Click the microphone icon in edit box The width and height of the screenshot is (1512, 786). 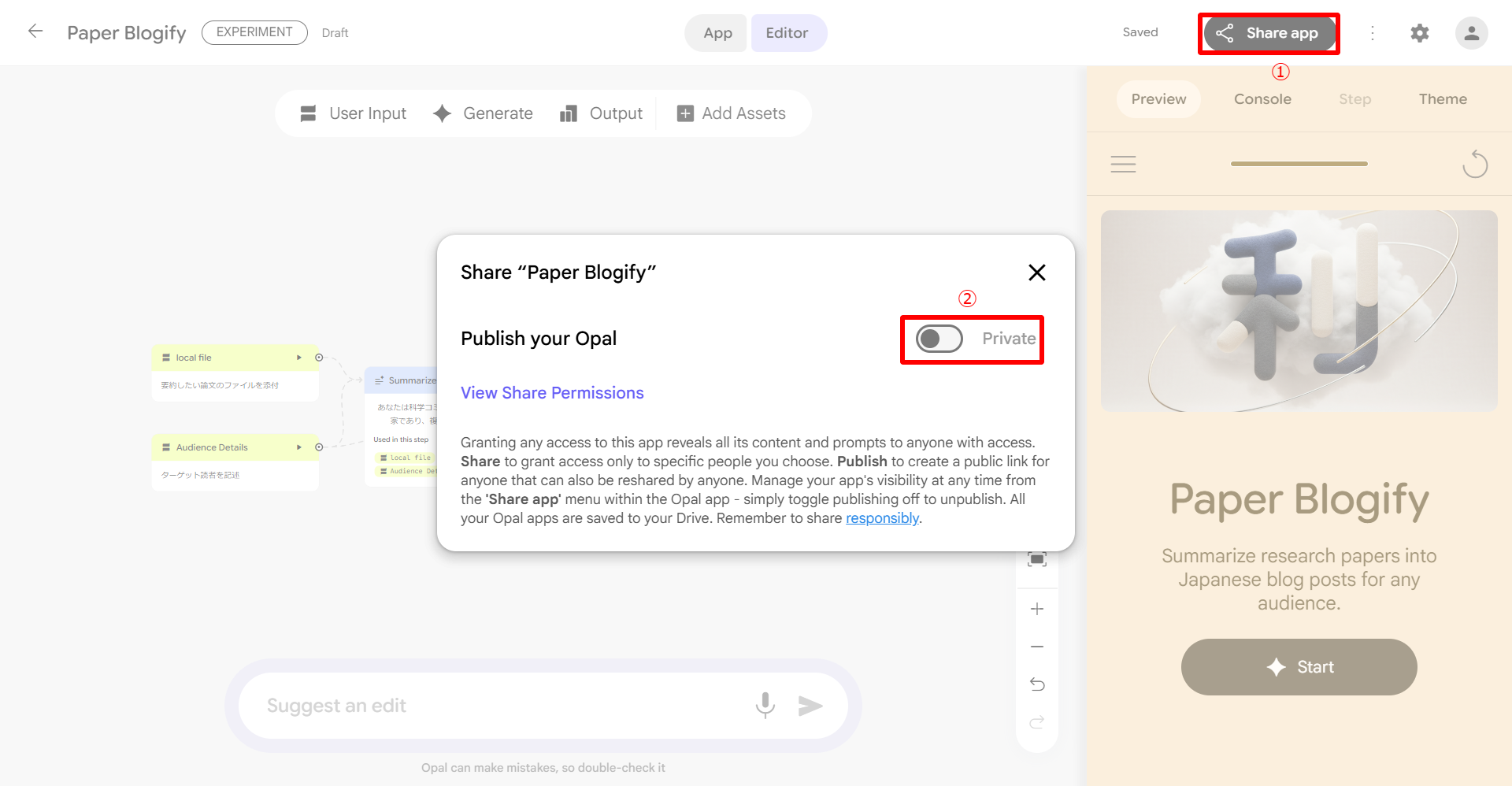(x=765, y=705)
